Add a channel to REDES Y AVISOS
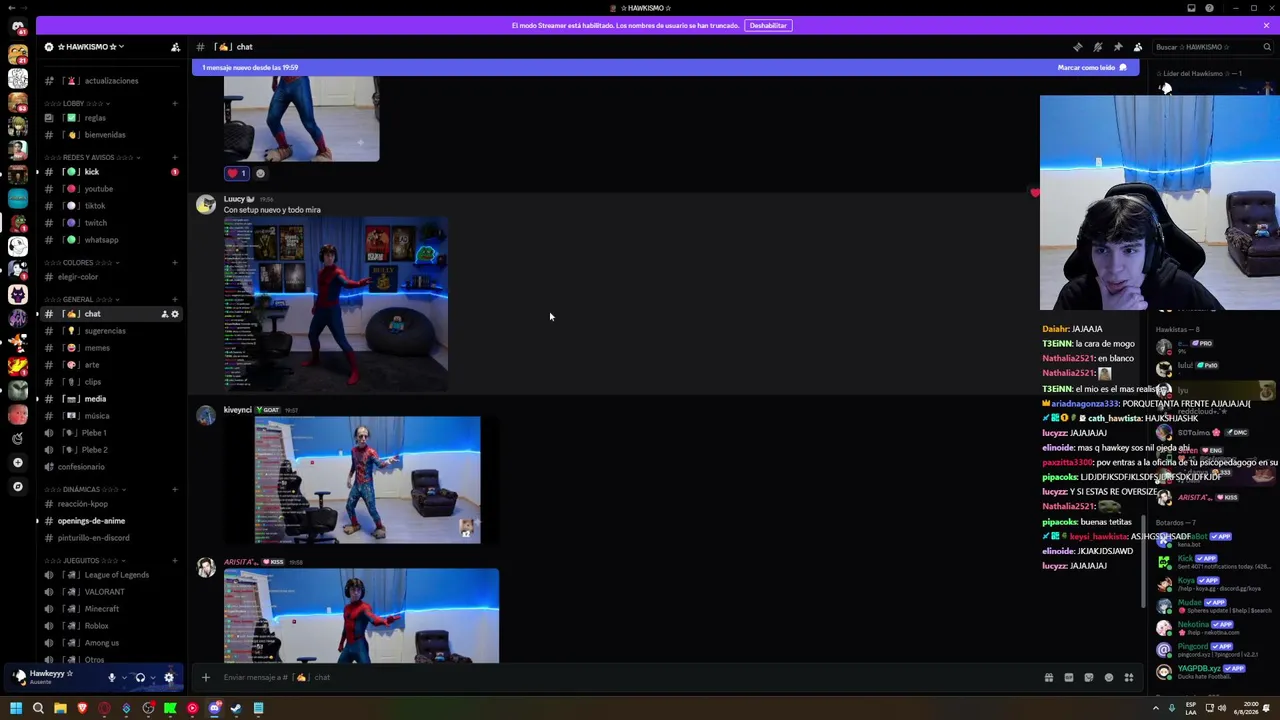The width and height of the screenshot is (1280, 720). pyautogui.click(x=175, y=157)
